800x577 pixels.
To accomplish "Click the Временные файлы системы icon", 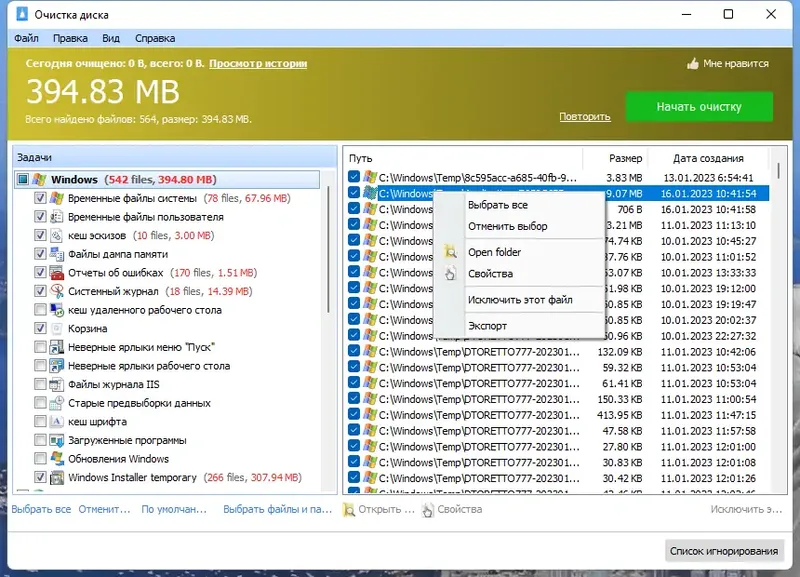I will 57,198.
